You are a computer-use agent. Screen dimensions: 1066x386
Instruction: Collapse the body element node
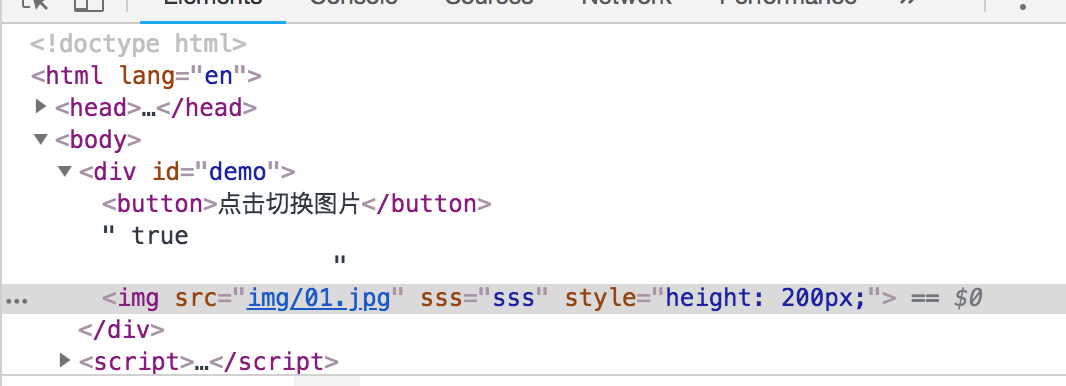pos(41,139)
